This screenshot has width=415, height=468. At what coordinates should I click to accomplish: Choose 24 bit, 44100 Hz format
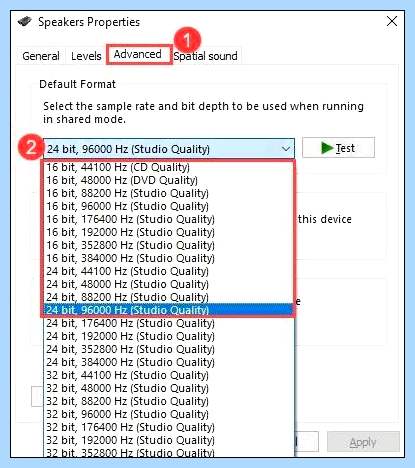click(169, 271)
